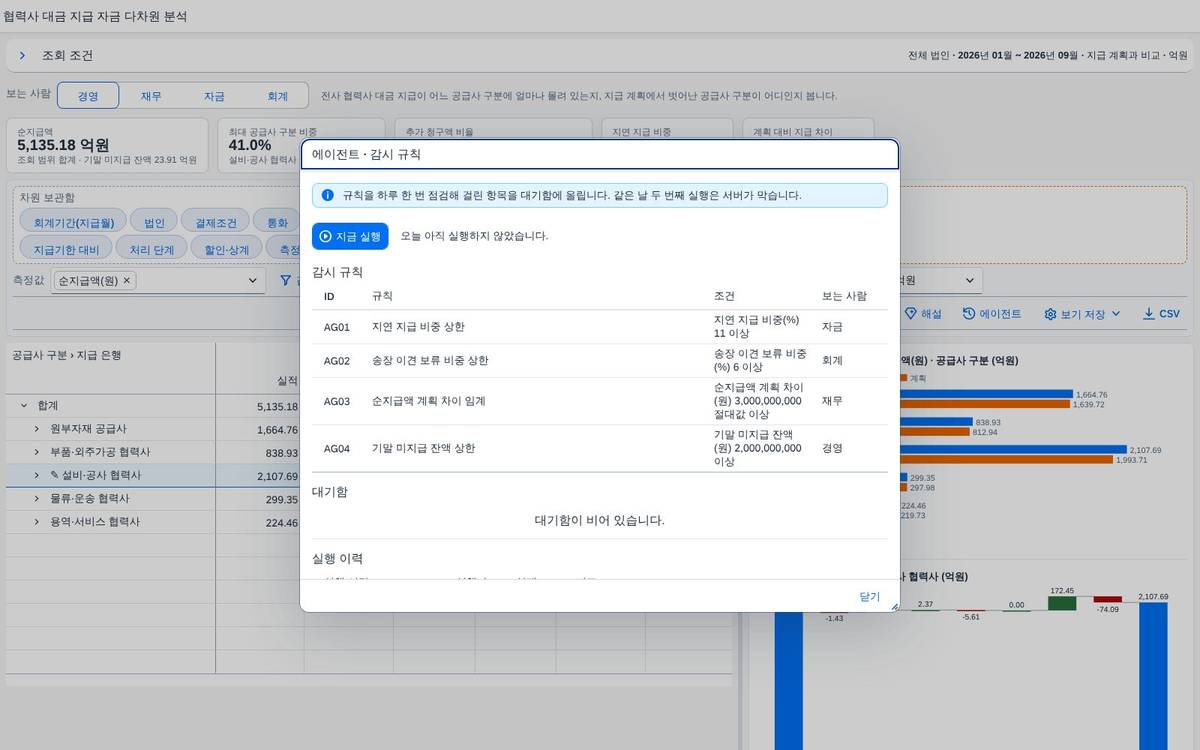The image size is (1200, 750).
Task: Select the 지급기한 대비 dimension chip
Action: tap(66, 250)
